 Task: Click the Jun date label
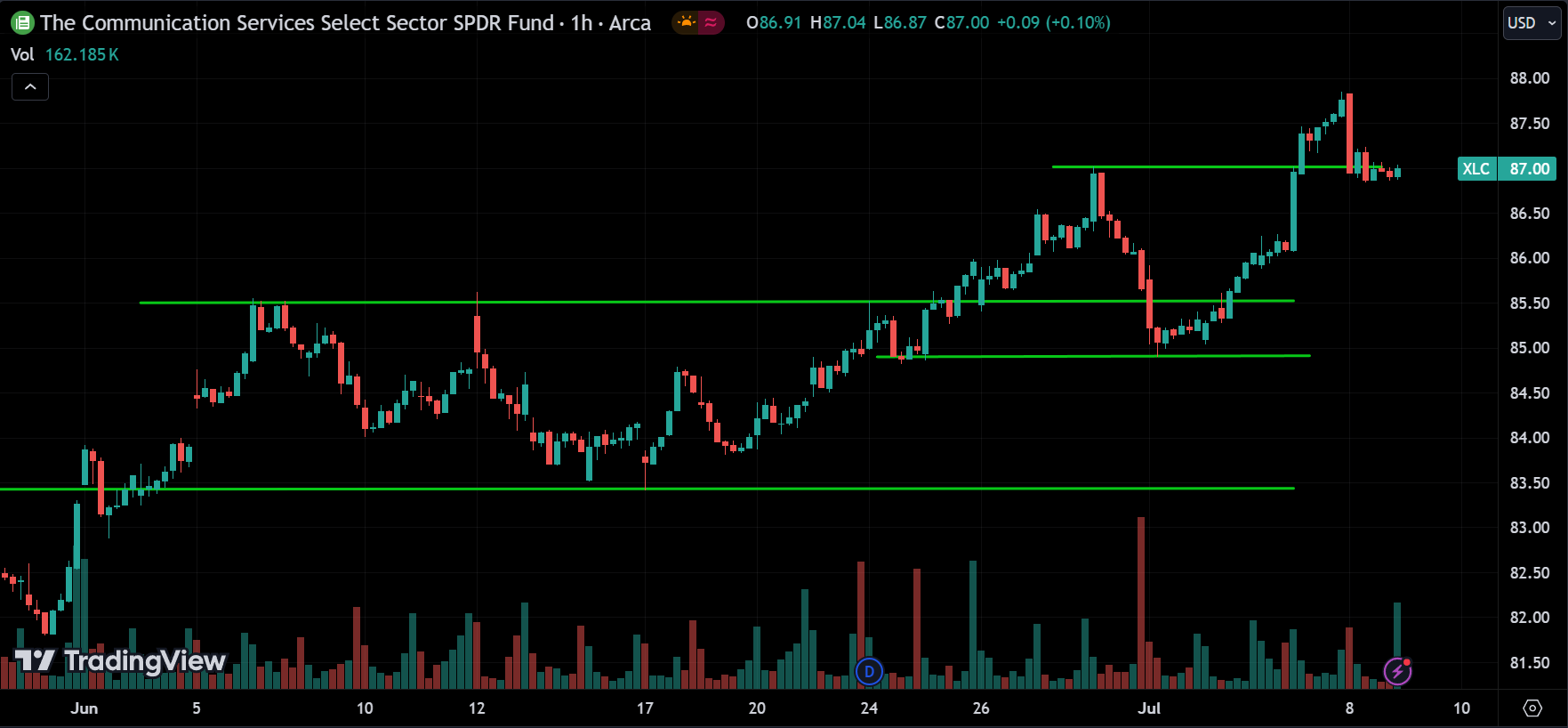pos(84,708)
